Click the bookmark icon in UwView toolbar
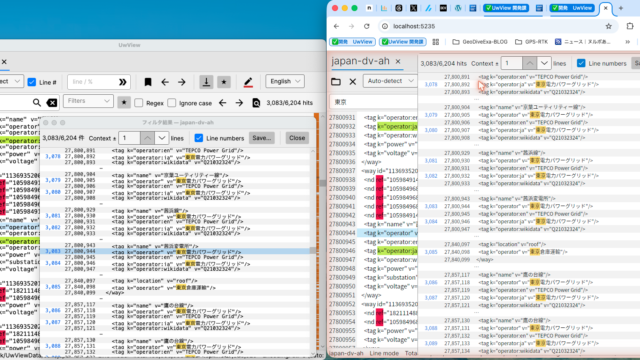The width and height of the screenshot is (640, 360). 148,82
